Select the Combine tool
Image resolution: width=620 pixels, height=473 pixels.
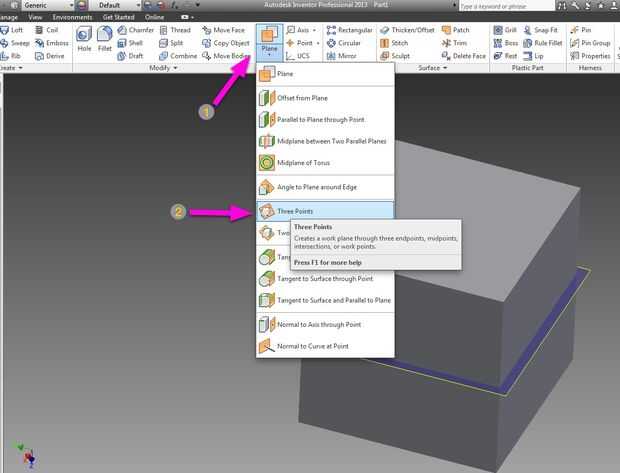[x=178, y=56]
